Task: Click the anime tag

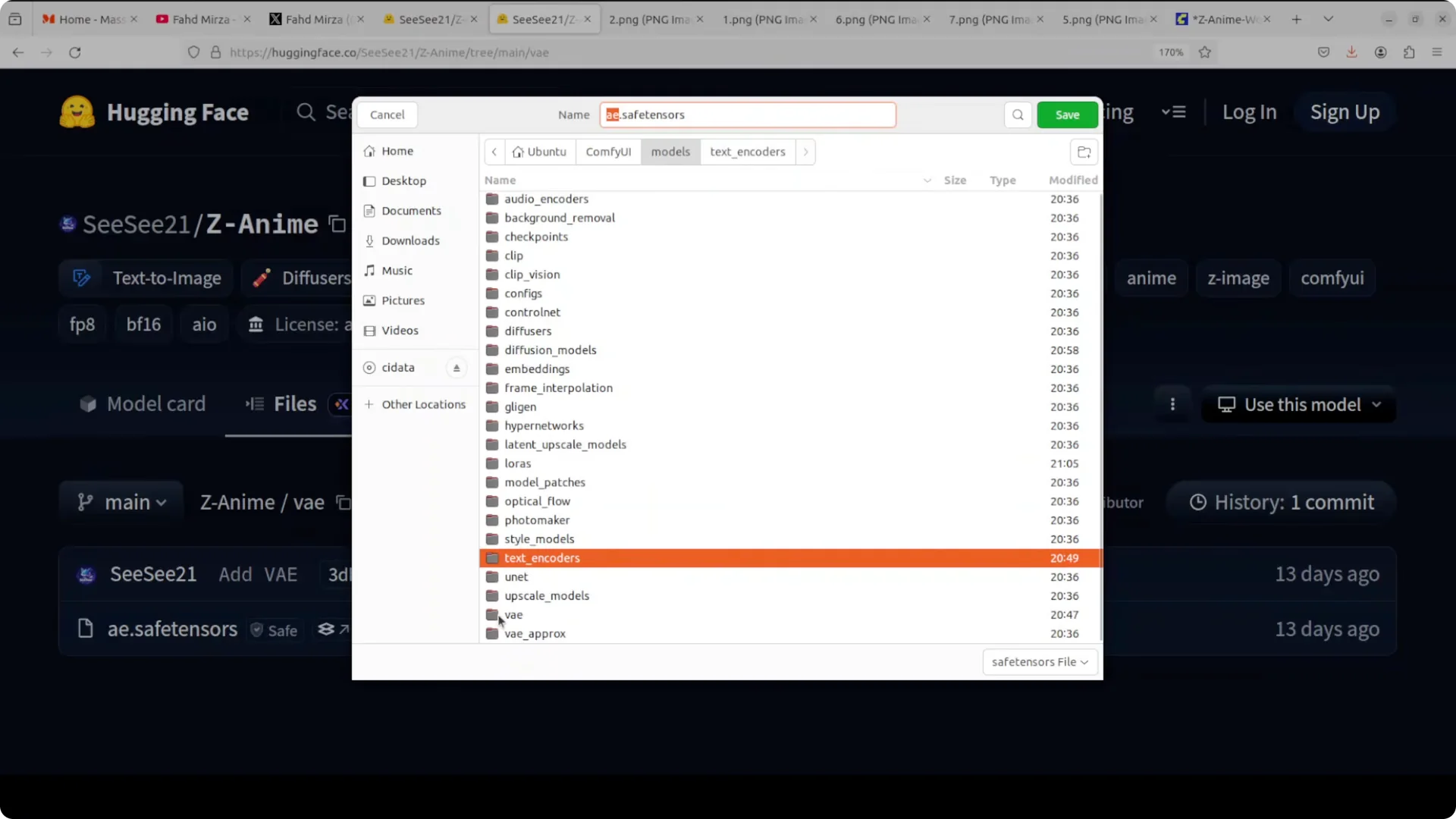Action: click(1151, 278)
